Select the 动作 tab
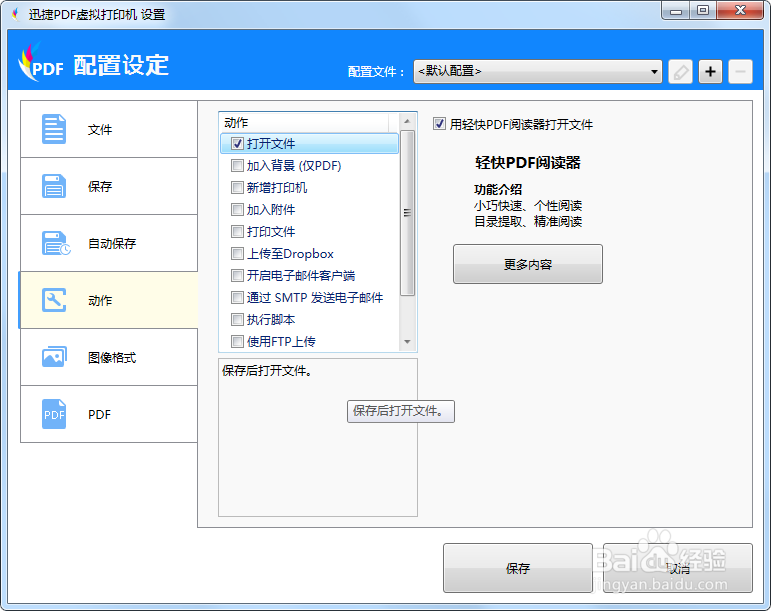The height and width of the screenshot is (611, 771). 109,300
